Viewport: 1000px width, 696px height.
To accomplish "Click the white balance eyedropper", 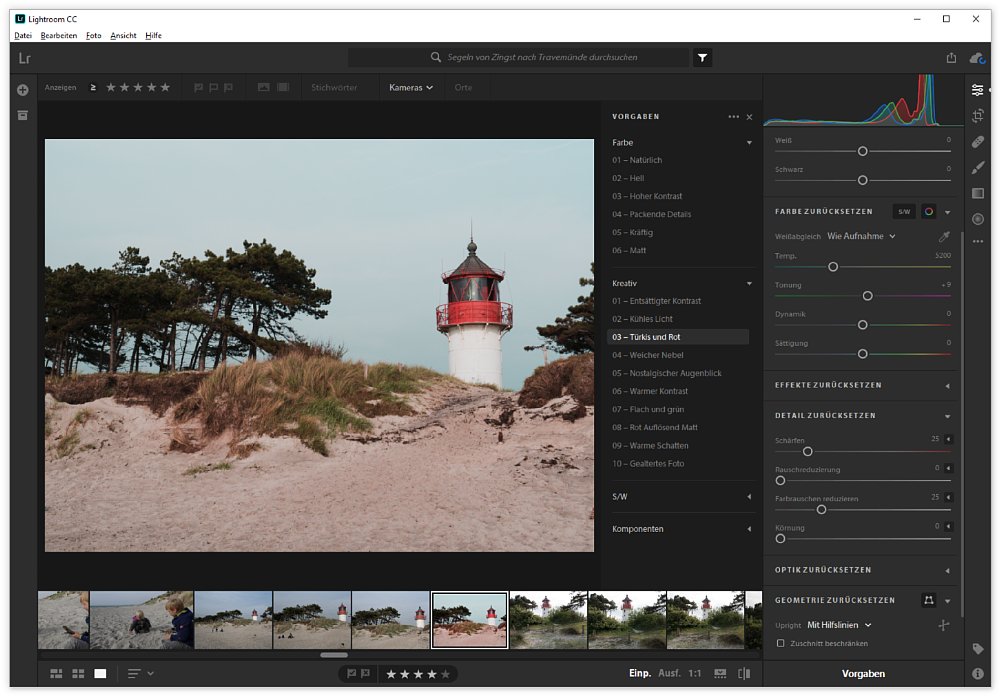I will coord(944,237).
